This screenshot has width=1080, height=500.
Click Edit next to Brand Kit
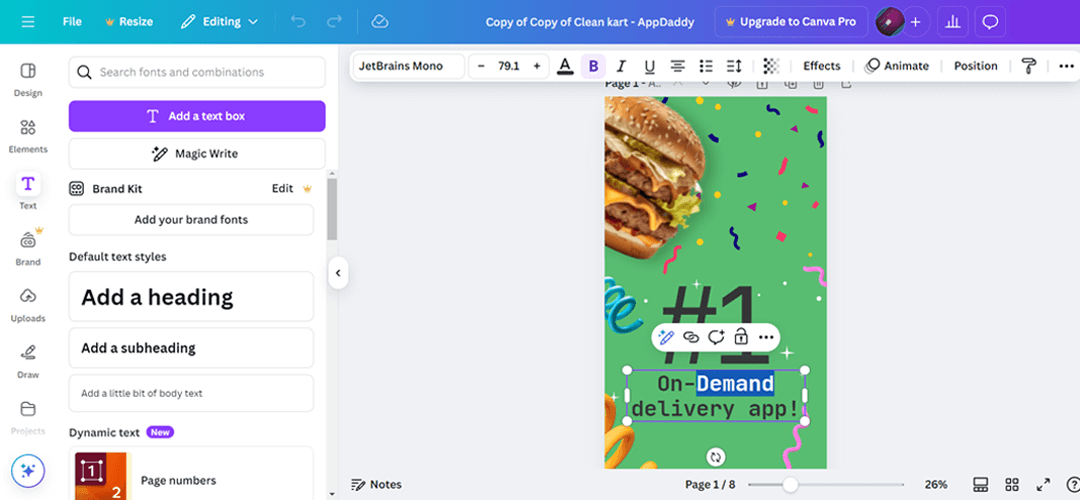[x=282, y=188]
